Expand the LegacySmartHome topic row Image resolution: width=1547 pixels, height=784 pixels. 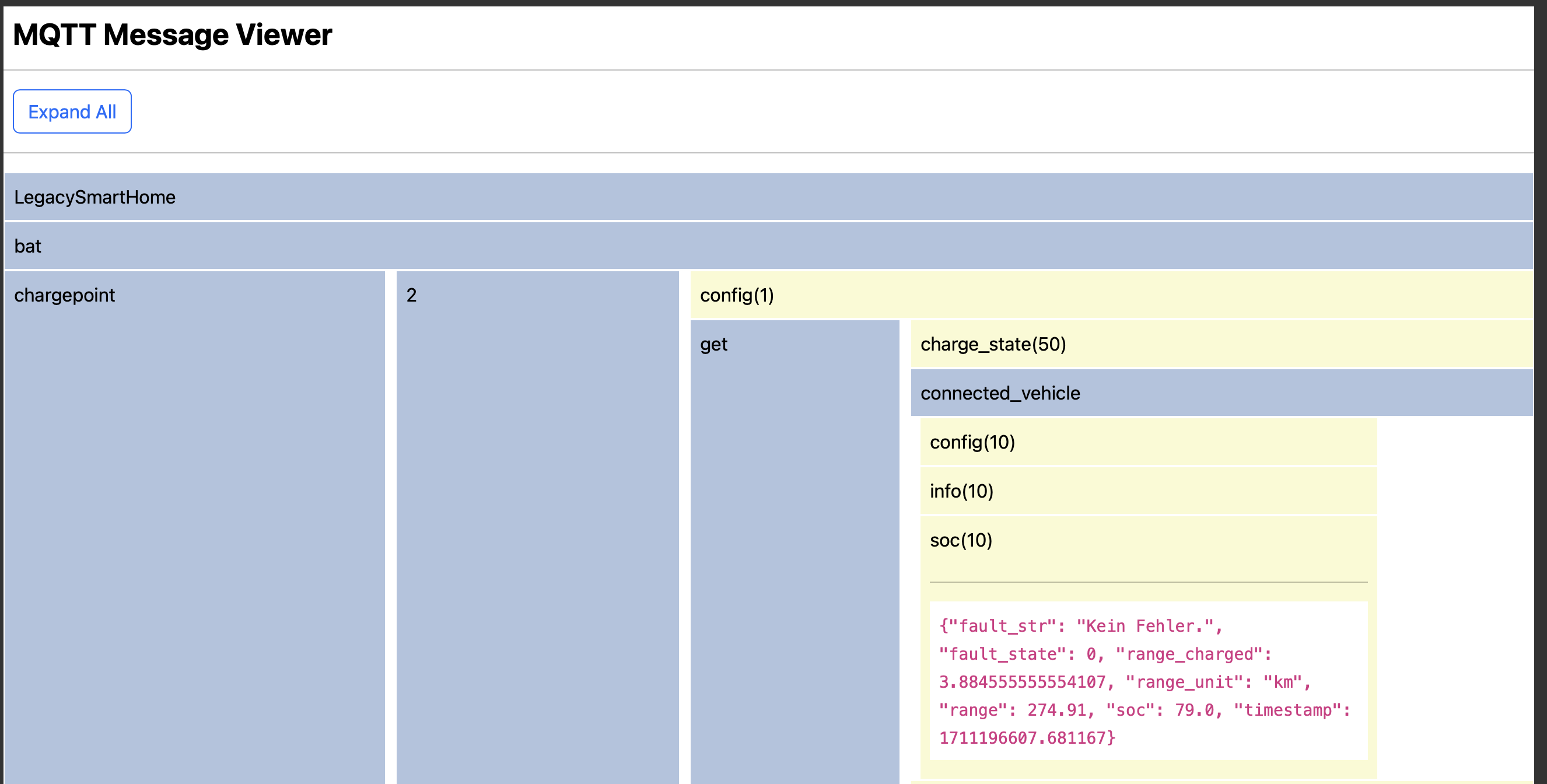point(95,197)
